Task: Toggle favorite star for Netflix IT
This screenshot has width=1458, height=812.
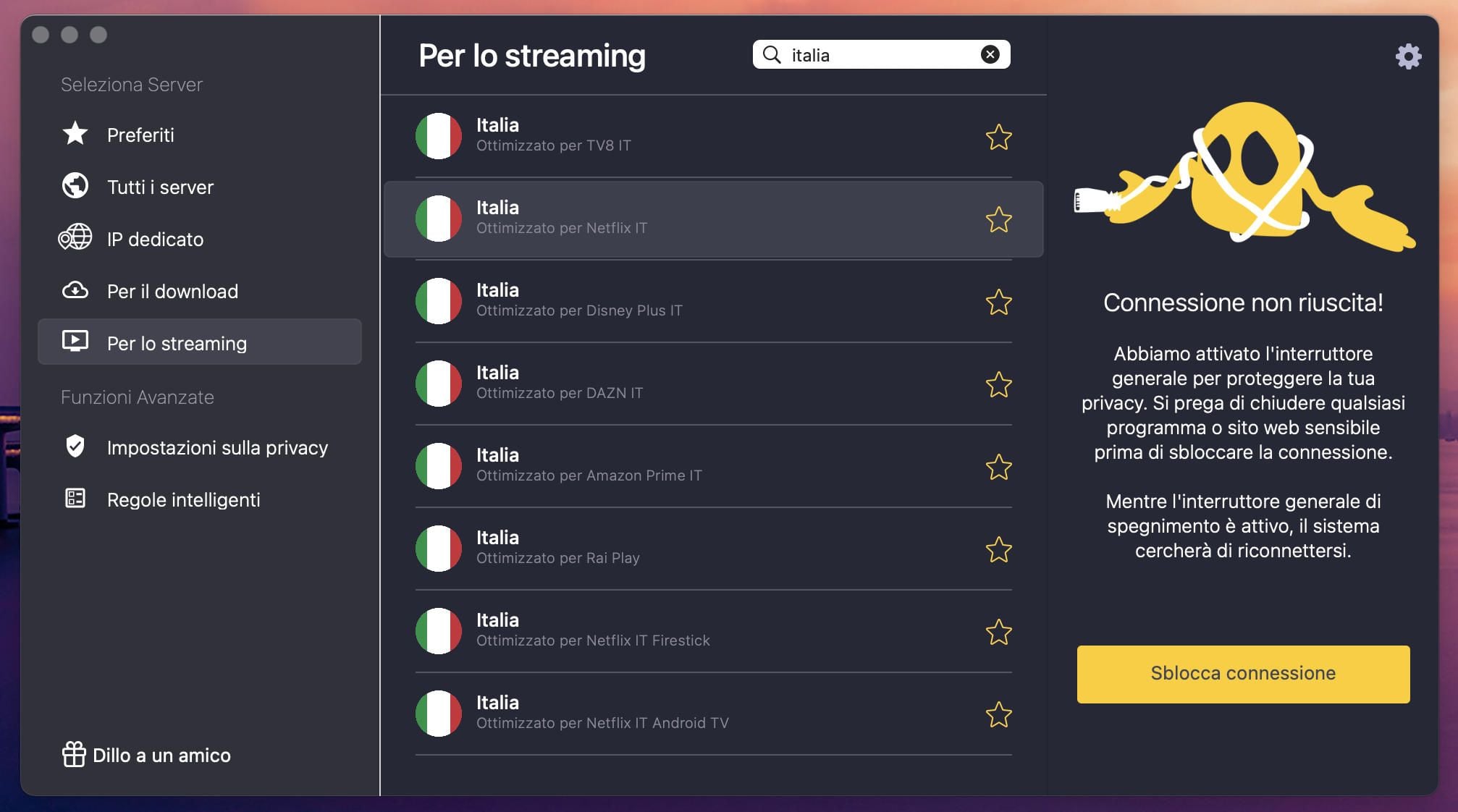Action: (x=998, y=219)
